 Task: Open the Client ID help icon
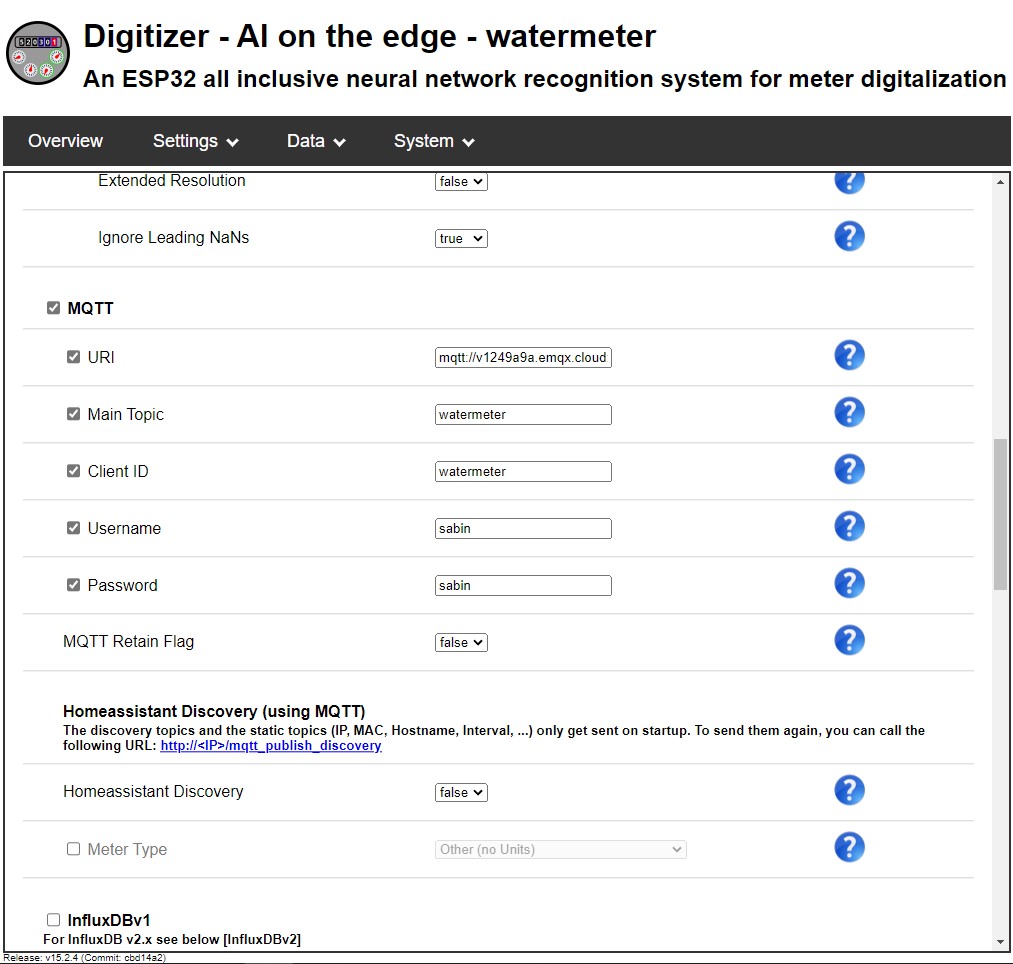pos(849,469)
